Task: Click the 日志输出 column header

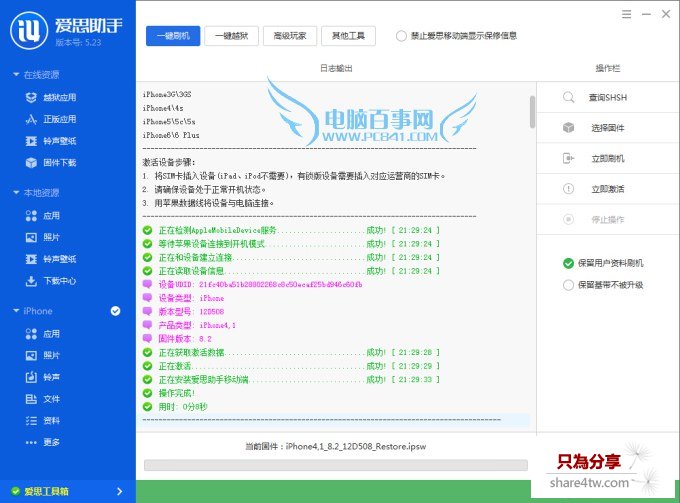Action: [x=336, y=68]
